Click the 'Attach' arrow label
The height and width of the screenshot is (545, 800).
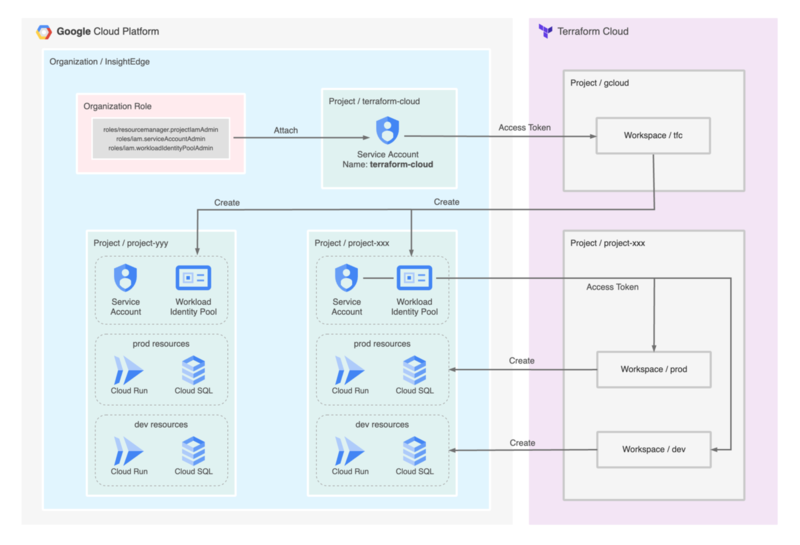tap(286, 131)
